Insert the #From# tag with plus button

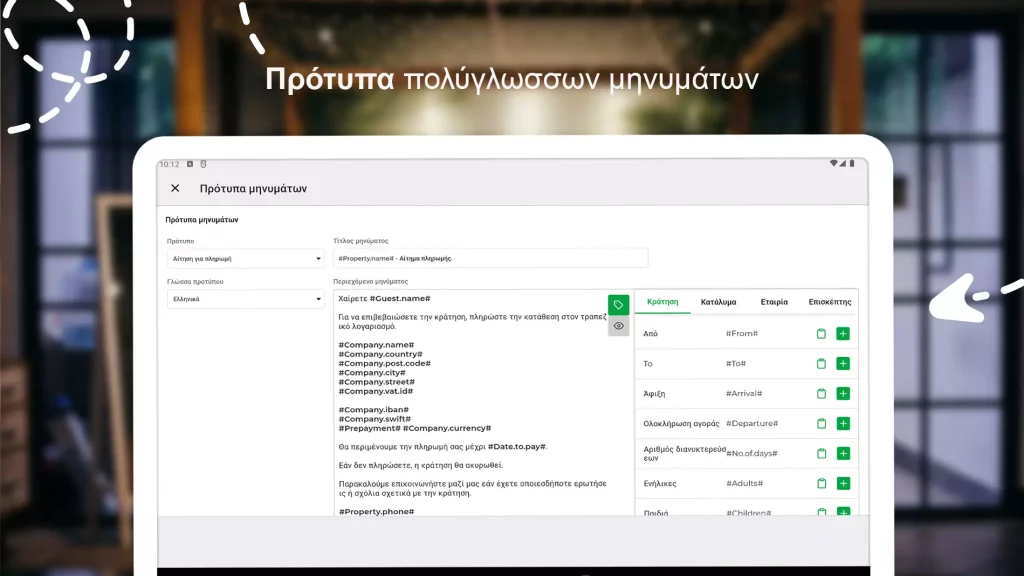[x=843, y=334]
